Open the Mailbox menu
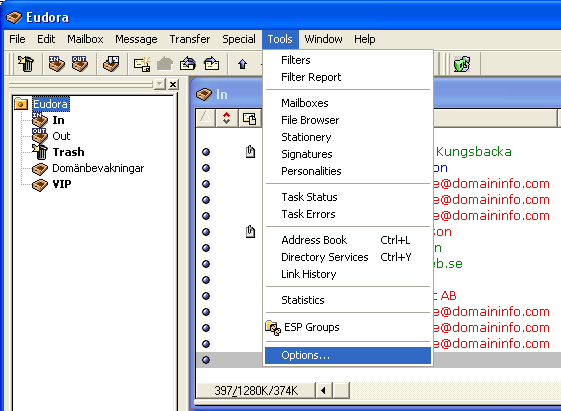This screenshot has height=411, width=561. [85, 39]
